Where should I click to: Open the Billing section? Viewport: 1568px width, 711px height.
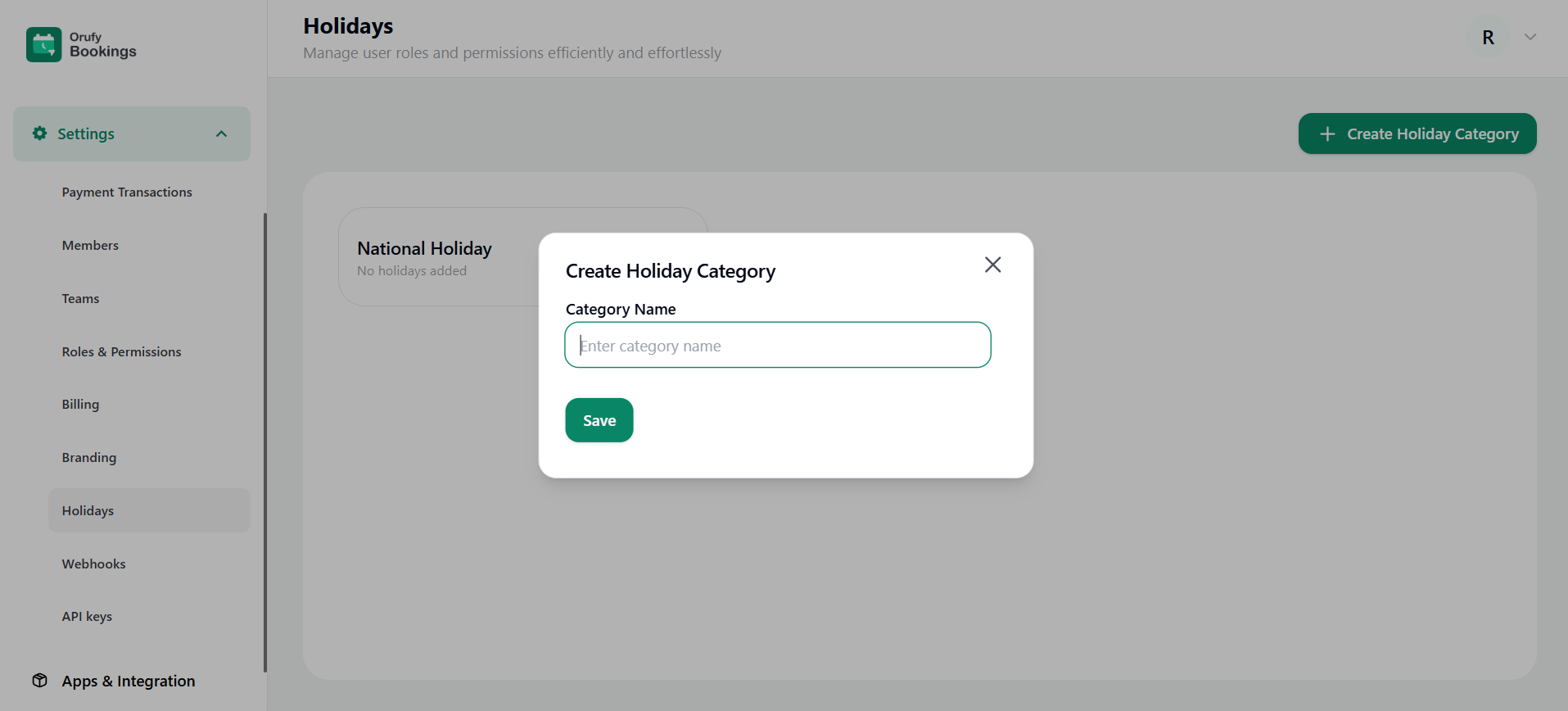tap(80, 405)
